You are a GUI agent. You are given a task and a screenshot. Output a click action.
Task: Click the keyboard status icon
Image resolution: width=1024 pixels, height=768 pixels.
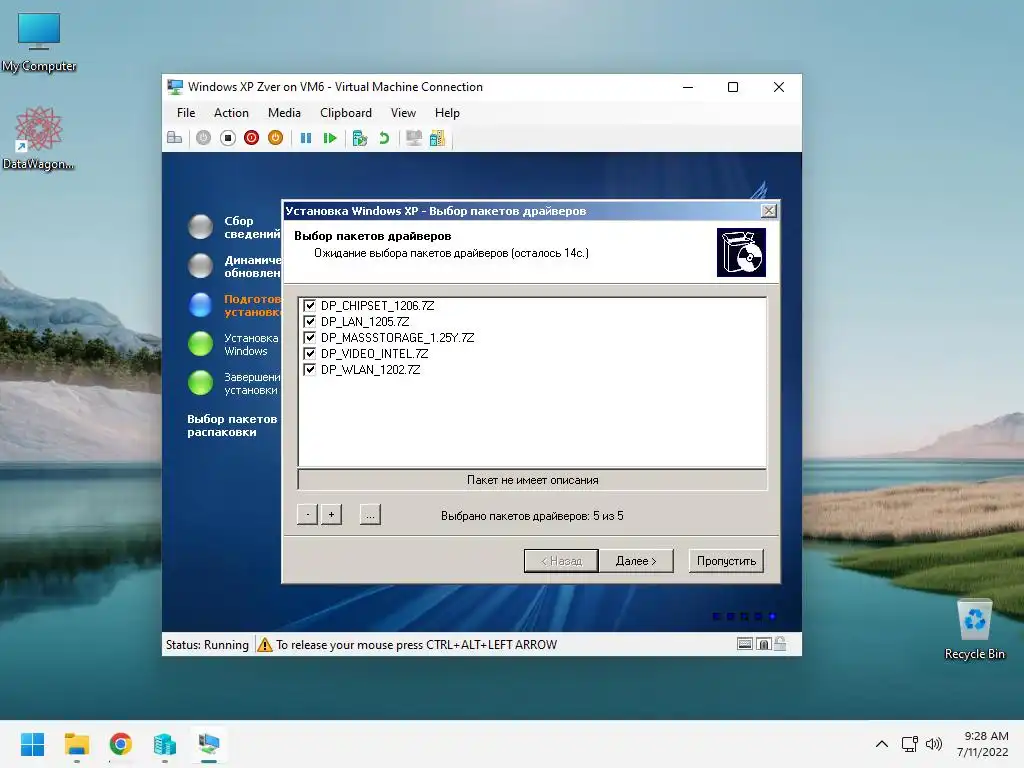pos(745,644)
